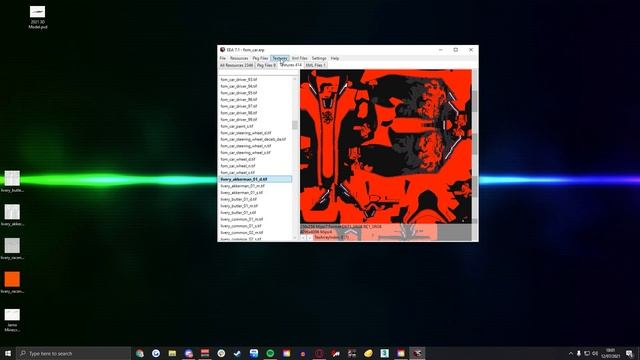Select fom_car_driver_98.tif in the list

pos(255,113)
